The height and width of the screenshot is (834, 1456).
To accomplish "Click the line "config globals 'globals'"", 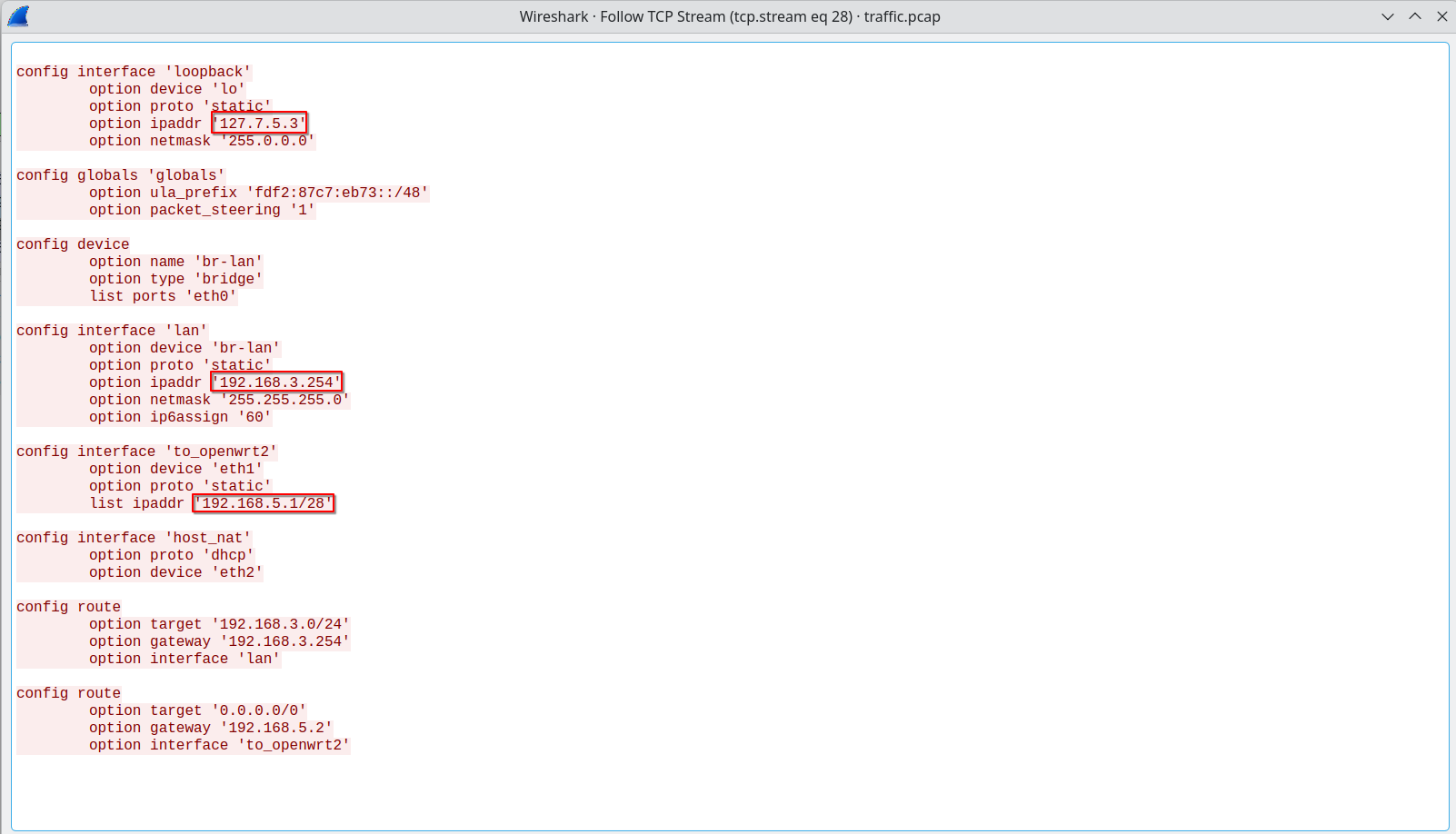I will pos(121,175).
